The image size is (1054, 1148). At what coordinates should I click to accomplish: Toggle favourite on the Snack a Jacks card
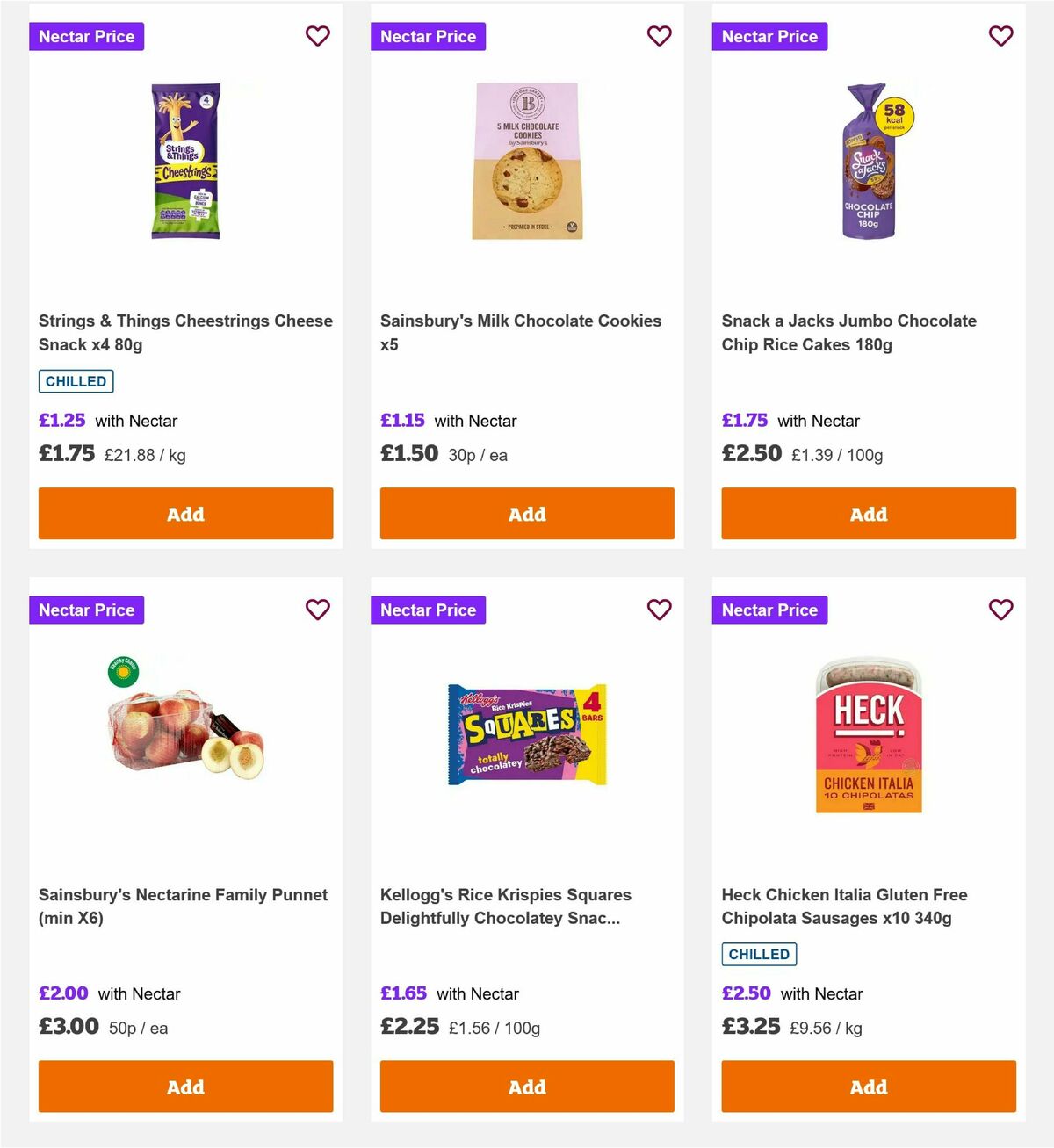[1000, 36]
